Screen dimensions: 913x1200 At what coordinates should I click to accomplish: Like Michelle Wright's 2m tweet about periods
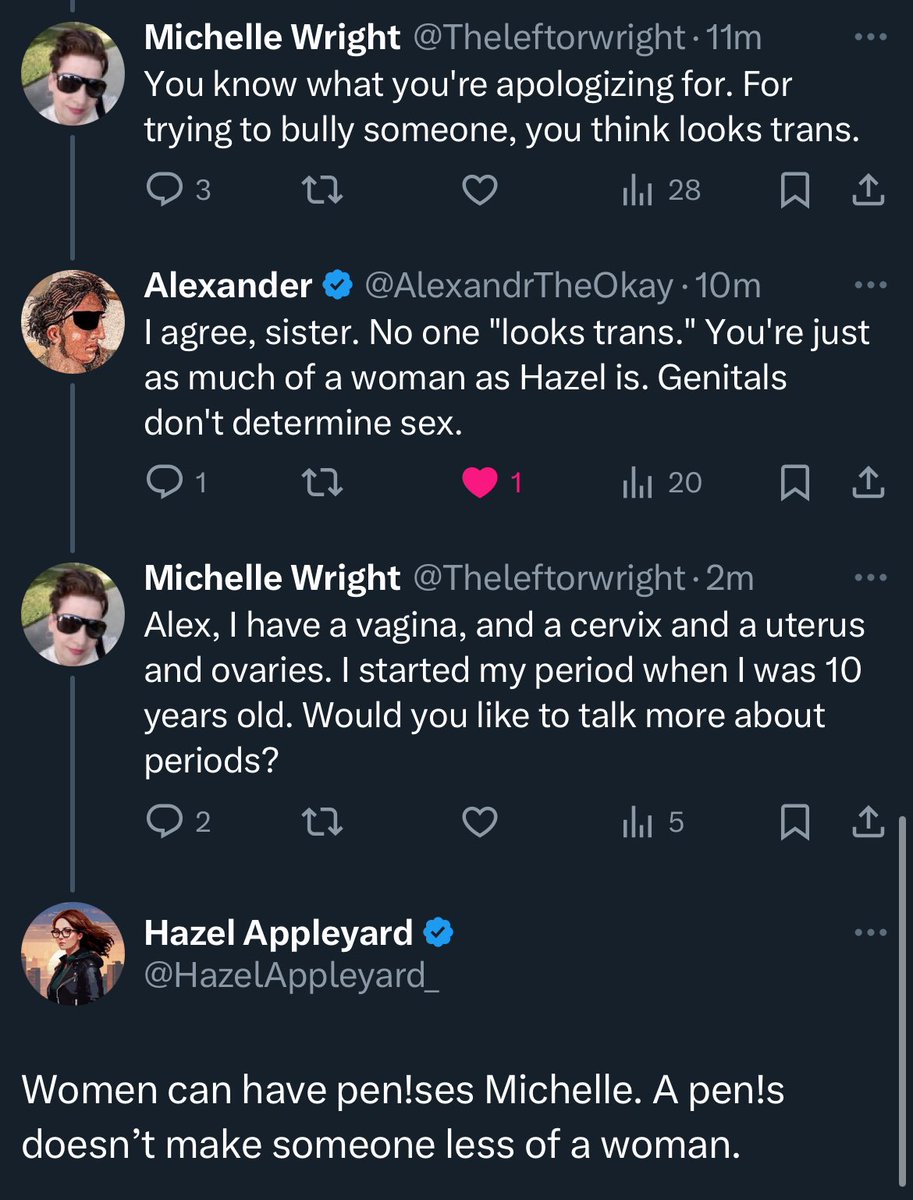[481, 822]
